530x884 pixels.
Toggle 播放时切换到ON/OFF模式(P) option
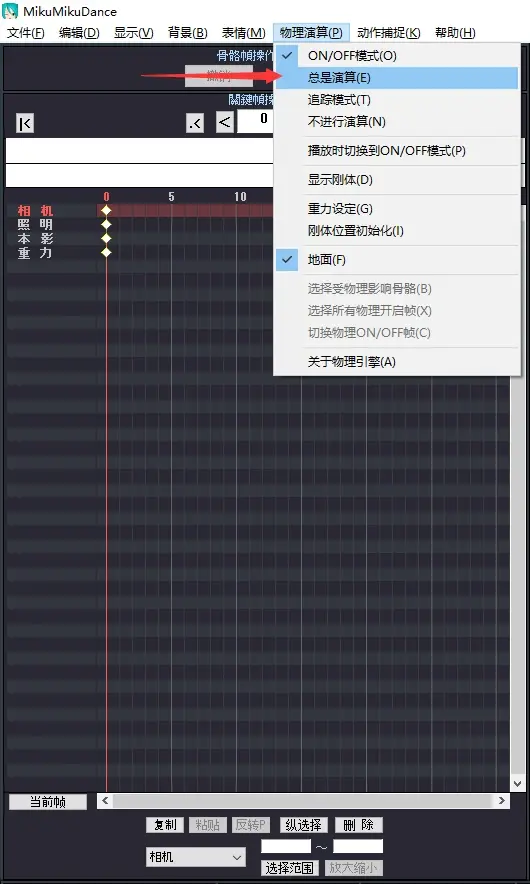[397, 151]
